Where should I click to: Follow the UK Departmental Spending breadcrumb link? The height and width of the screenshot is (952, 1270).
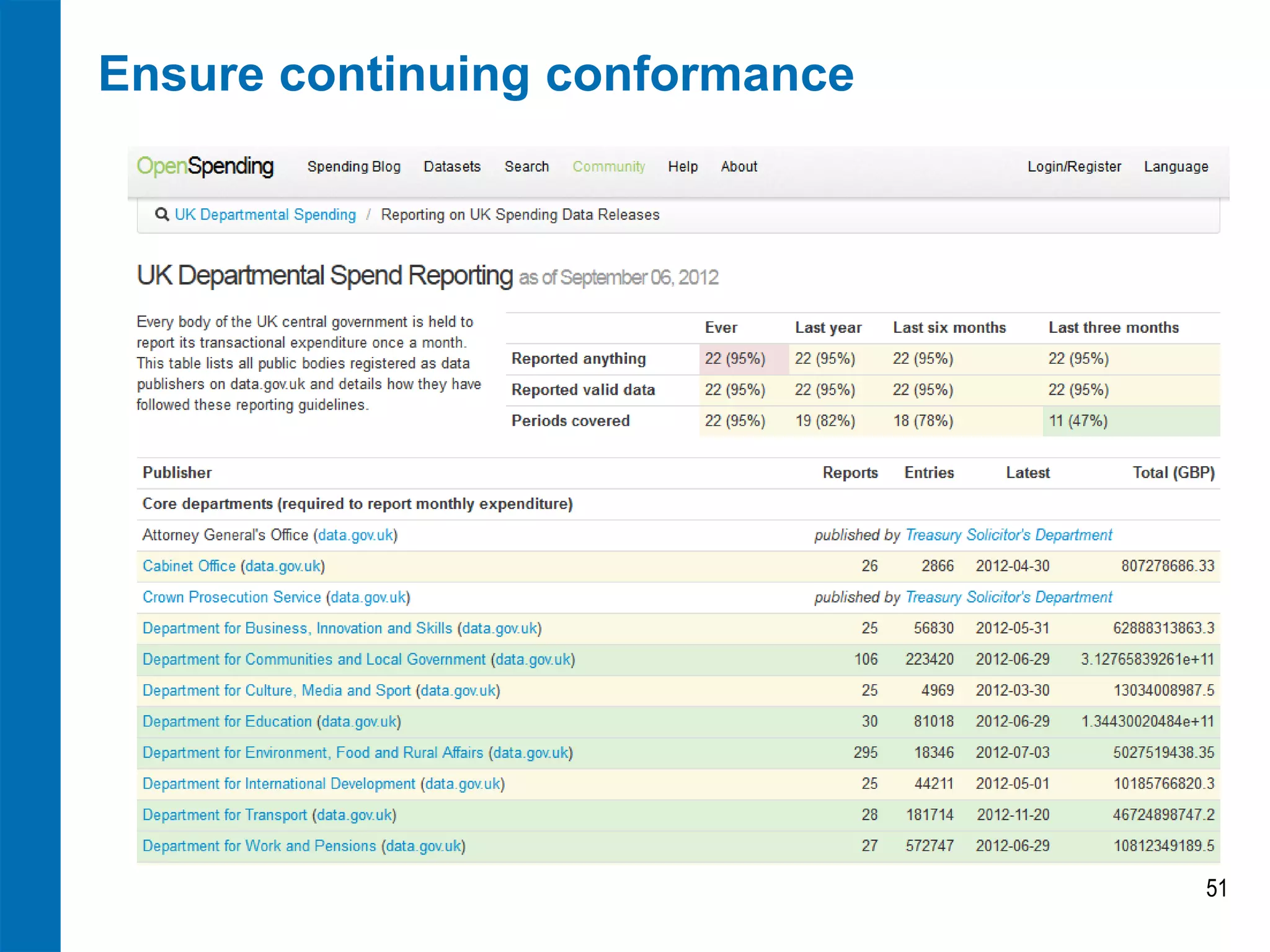[265, 214]
